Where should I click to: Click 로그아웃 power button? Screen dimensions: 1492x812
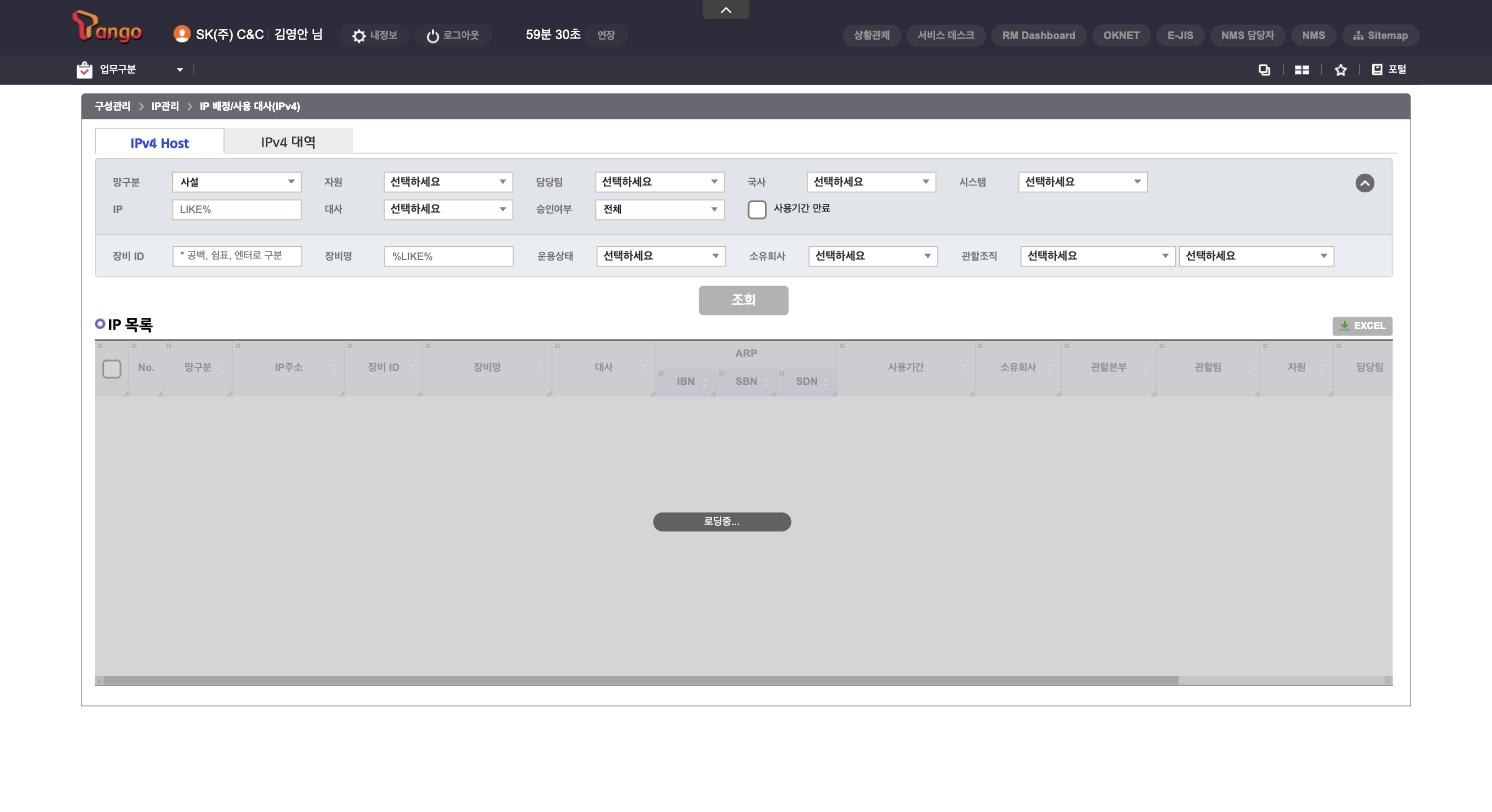(452, 35)
